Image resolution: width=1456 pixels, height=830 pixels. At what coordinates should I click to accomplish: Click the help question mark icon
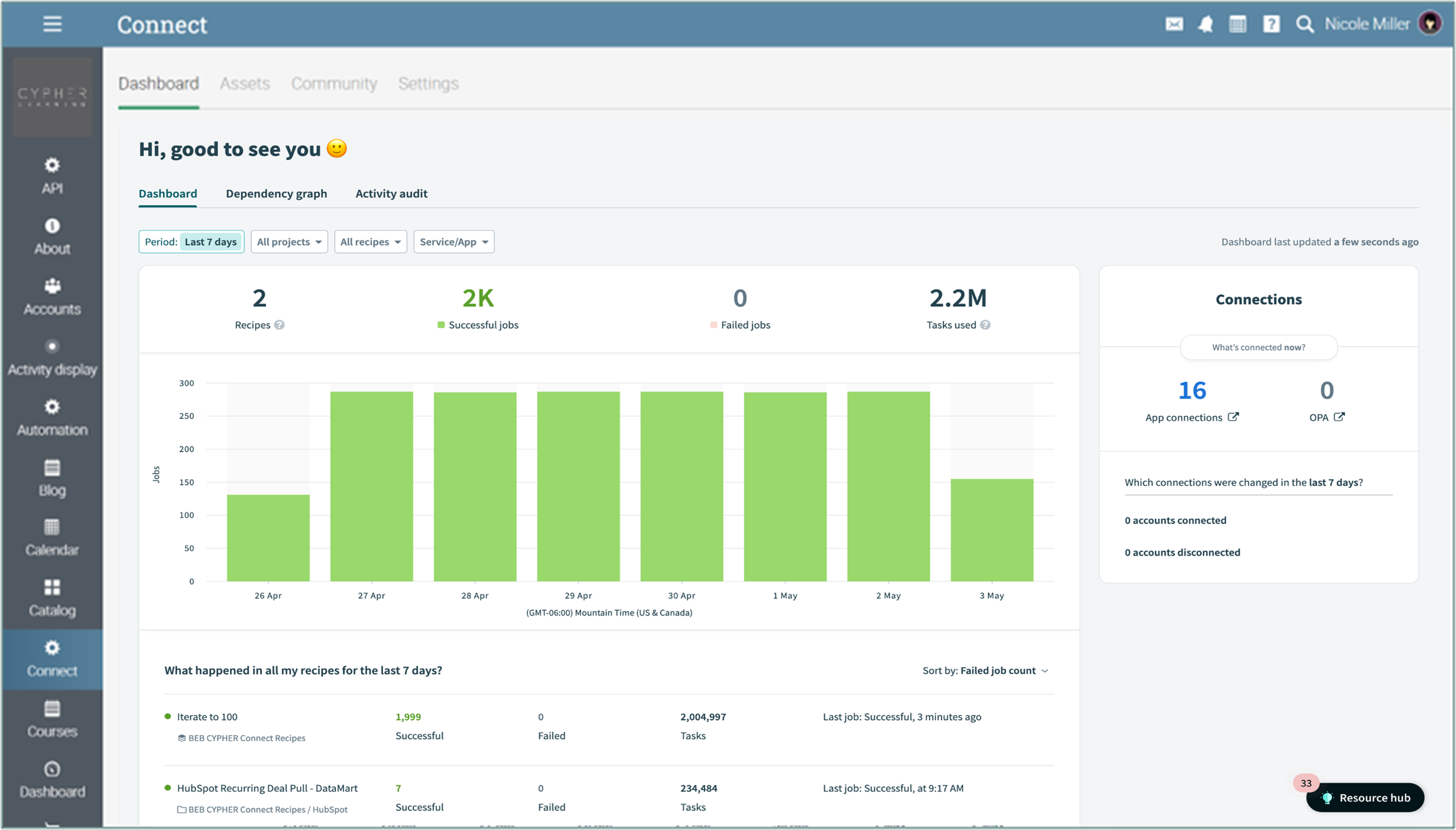pyautogui.click(x=1271, y=24)
